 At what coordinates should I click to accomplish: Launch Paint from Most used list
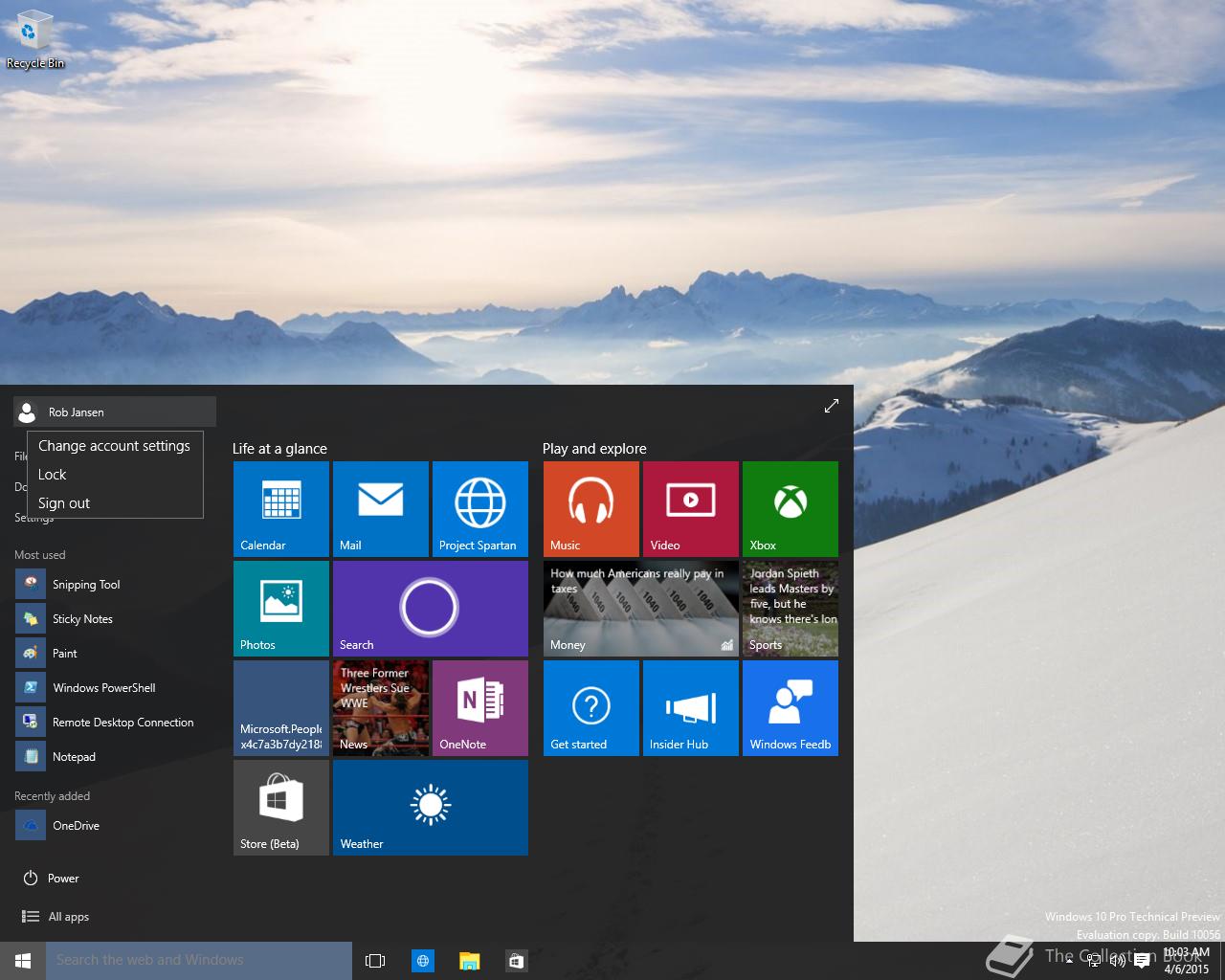(x=115, y=654)
